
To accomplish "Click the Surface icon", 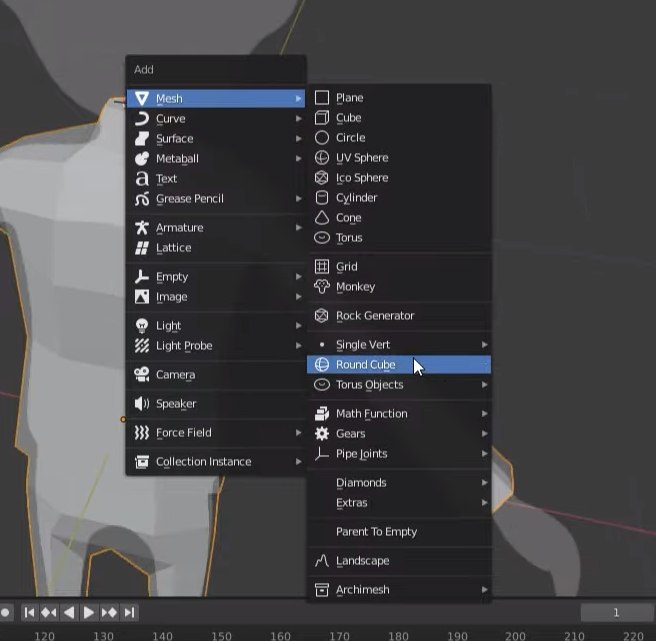I will (142, 138).
